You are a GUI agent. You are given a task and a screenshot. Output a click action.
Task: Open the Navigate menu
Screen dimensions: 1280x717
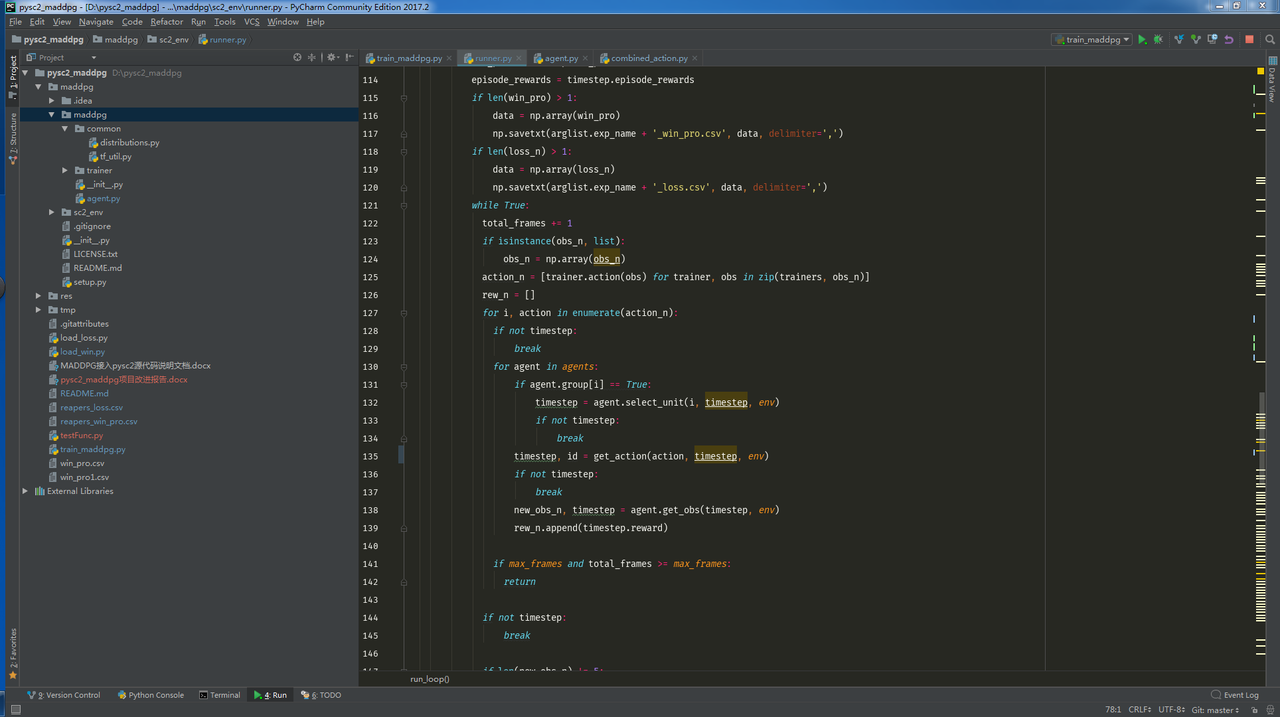[96, 21]
